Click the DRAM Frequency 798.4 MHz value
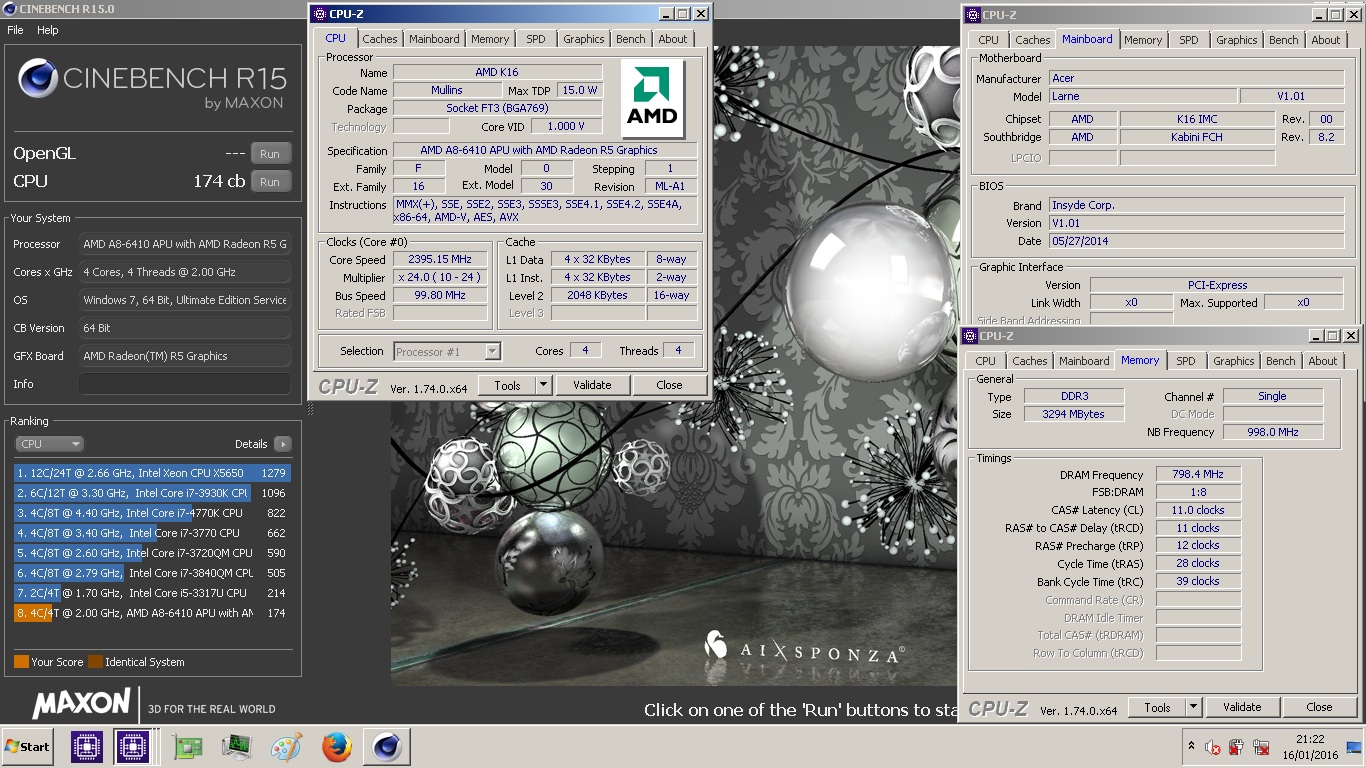Viewport: 1366px width, 768px height. point(1199,475)
